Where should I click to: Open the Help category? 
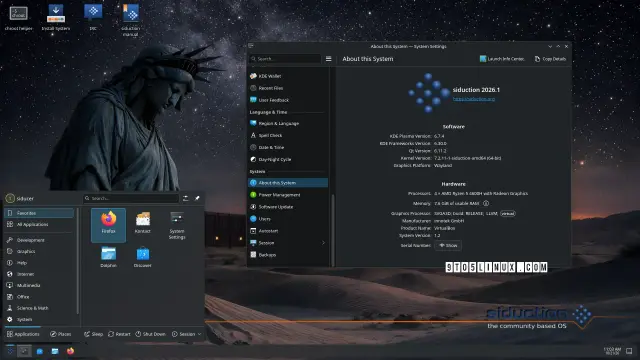click(39, 263)
